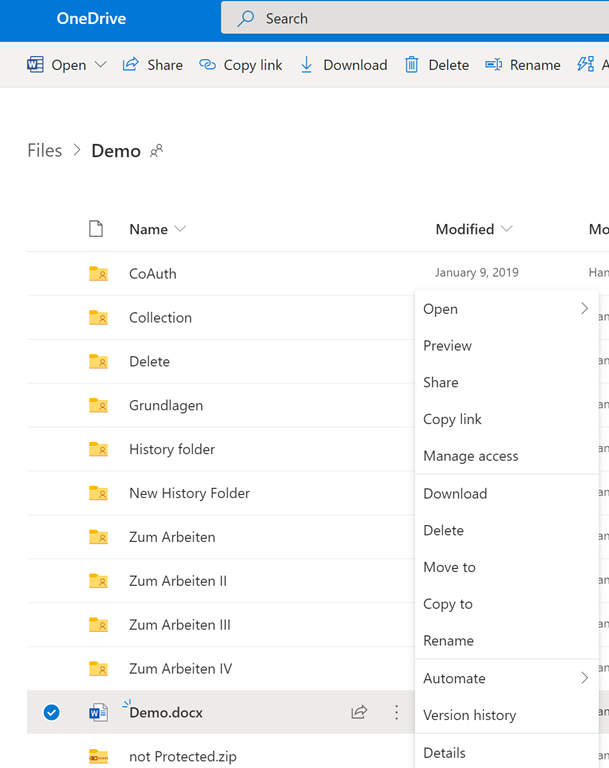Select Version history from the context menu

pyautogui.click(x=469, y=715)
